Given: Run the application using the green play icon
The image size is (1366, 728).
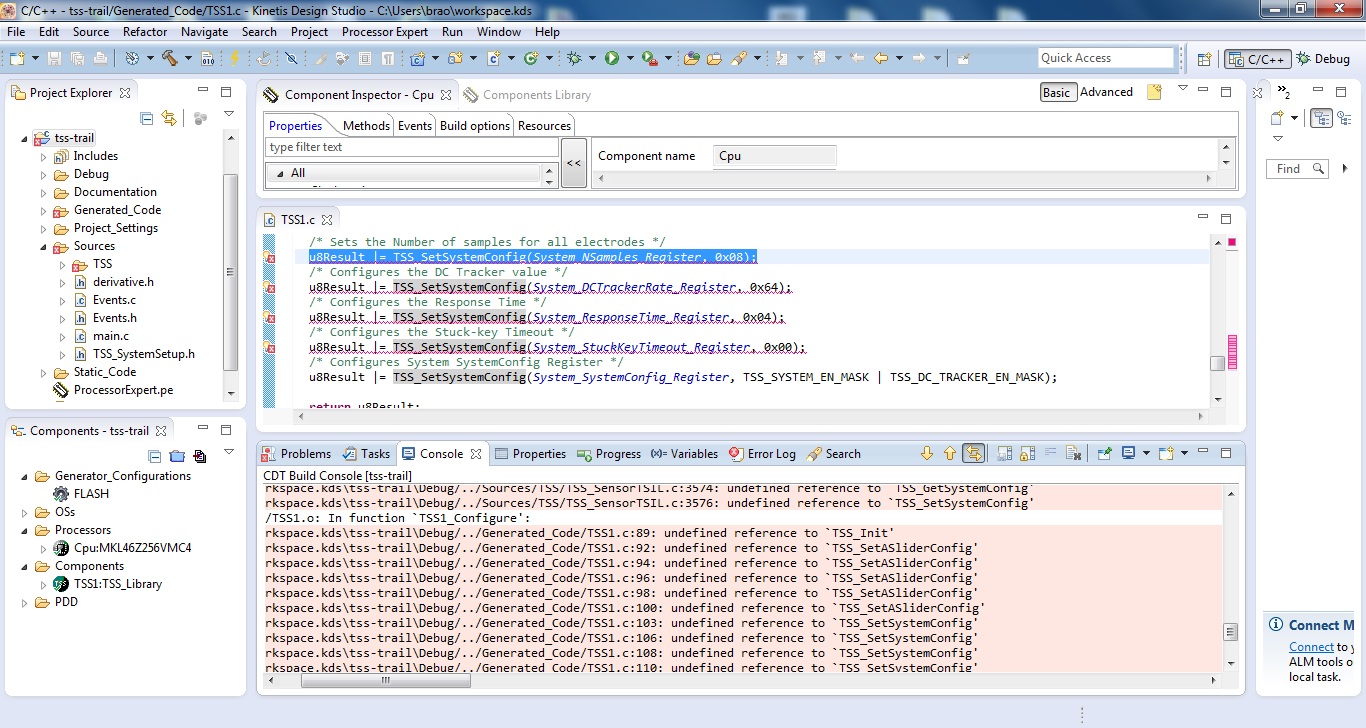Looking at the screenshot, I should [613, 58].
